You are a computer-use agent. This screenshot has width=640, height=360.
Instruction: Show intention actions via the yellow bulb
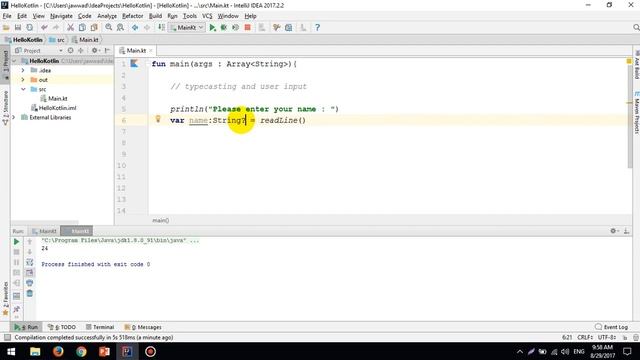(158, 119)
